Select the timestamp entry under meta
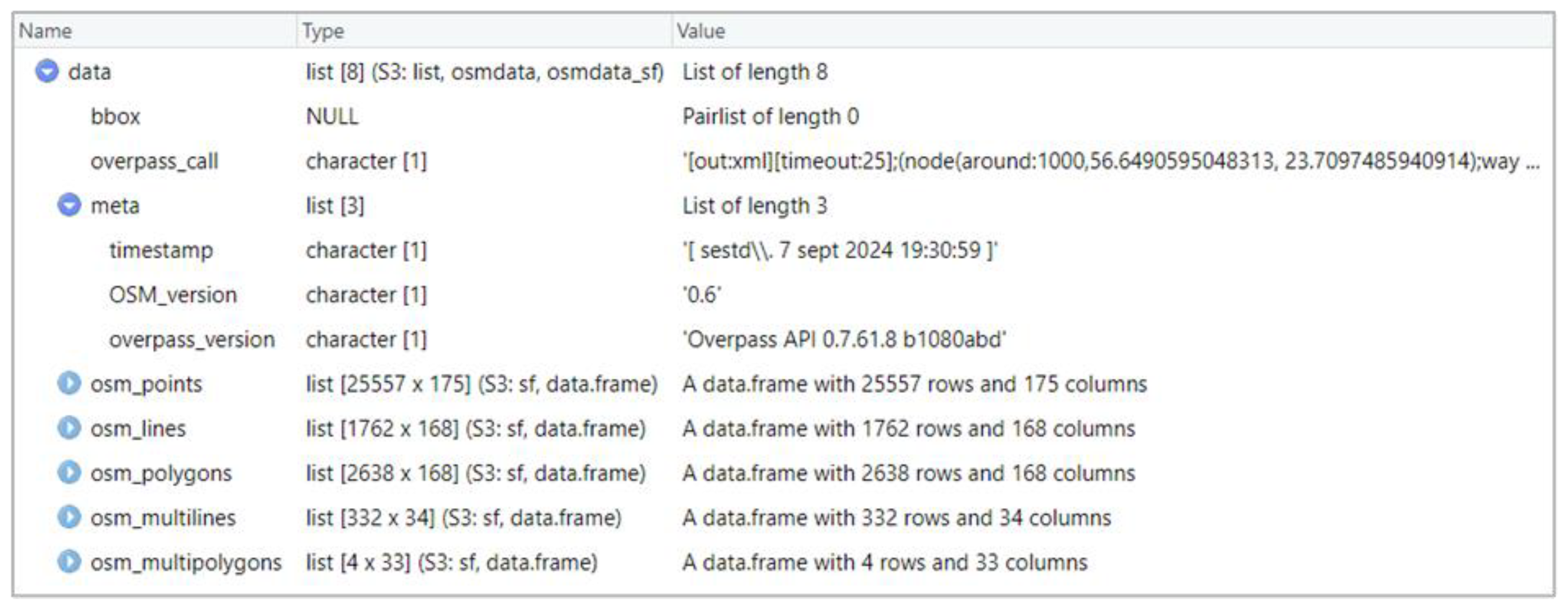1568x609 pixels. coord(161,250)
